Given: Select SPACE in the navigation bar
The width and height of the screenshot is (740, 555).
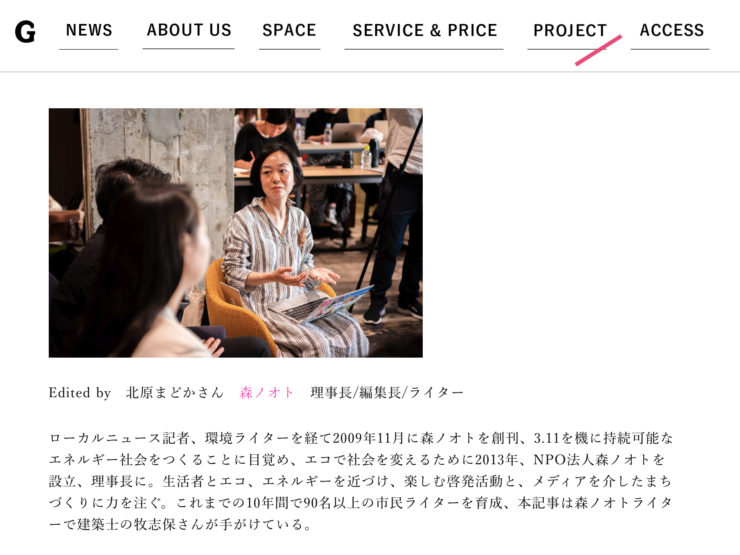Looking at the screenshot, I should pyautogui.click(x=289, y=30).
